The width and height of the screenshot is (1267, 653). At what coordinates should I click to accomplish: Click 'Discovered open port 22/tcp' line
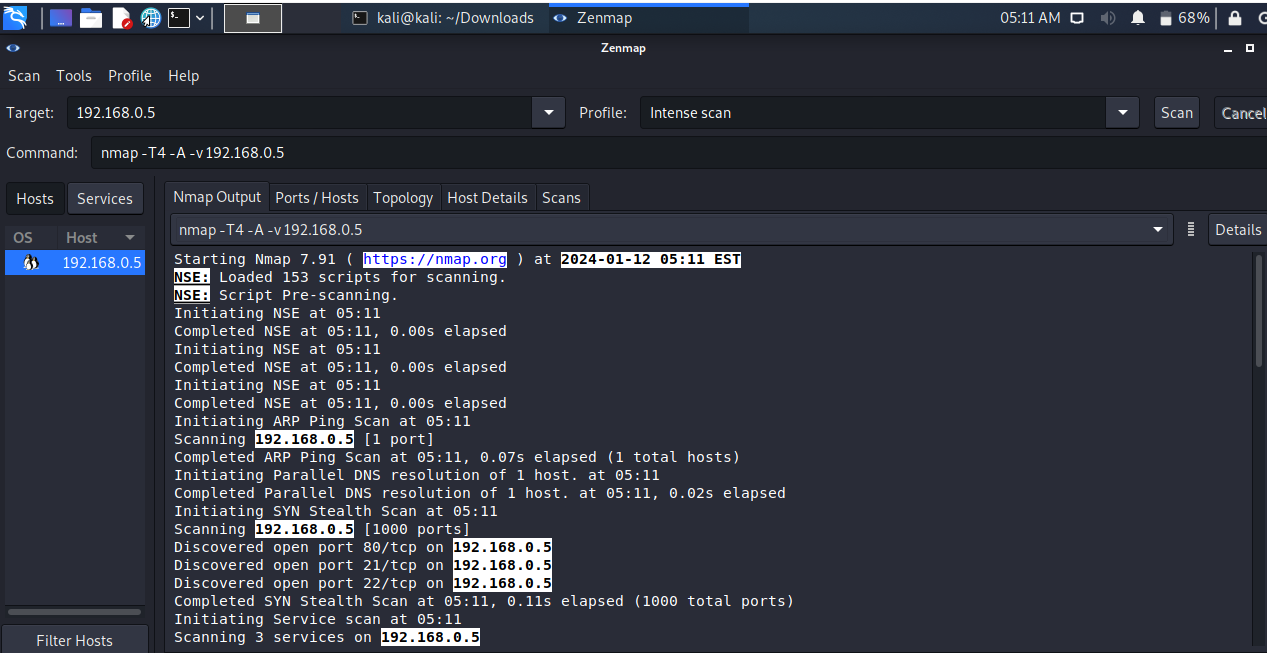[x=363, y=583]
